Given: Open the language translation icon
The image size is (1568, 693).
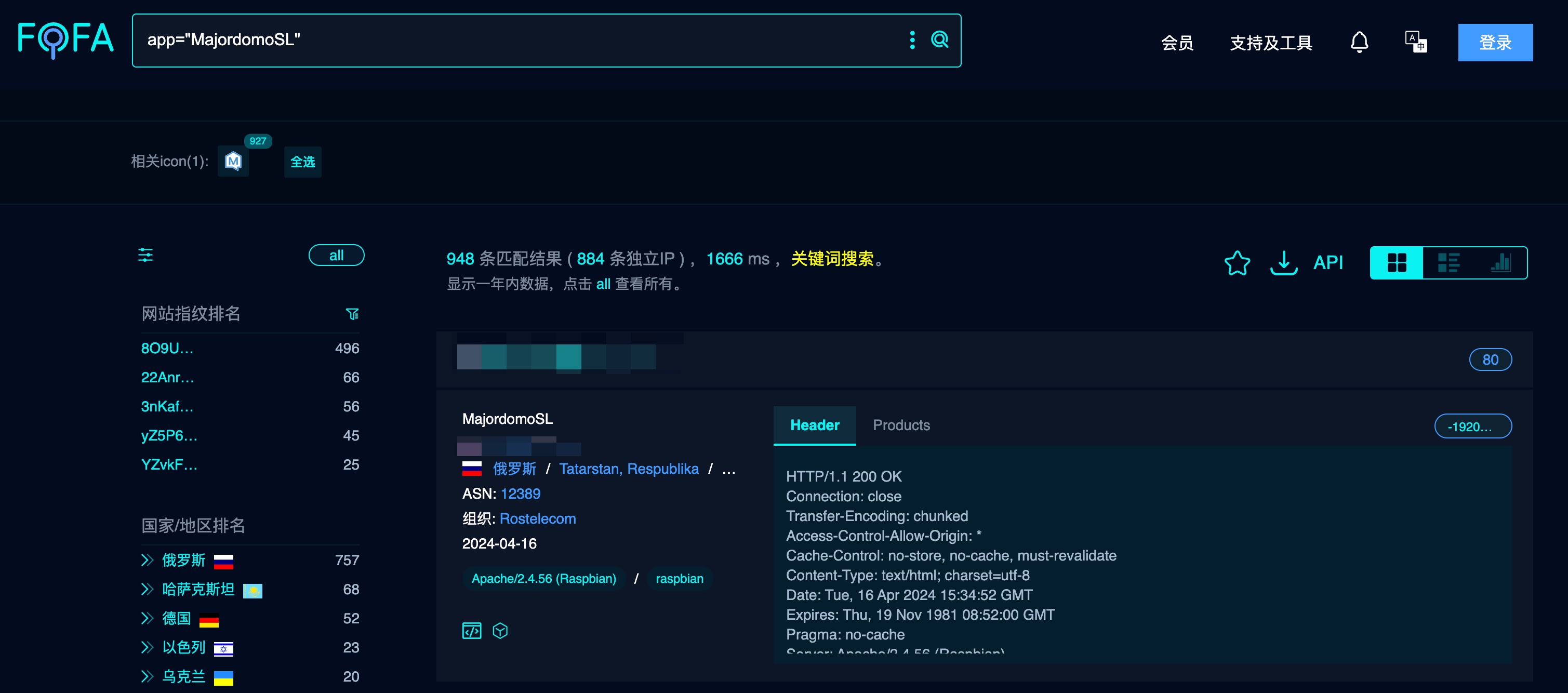Looking at the screenshot, I should tap(1415, 43).
